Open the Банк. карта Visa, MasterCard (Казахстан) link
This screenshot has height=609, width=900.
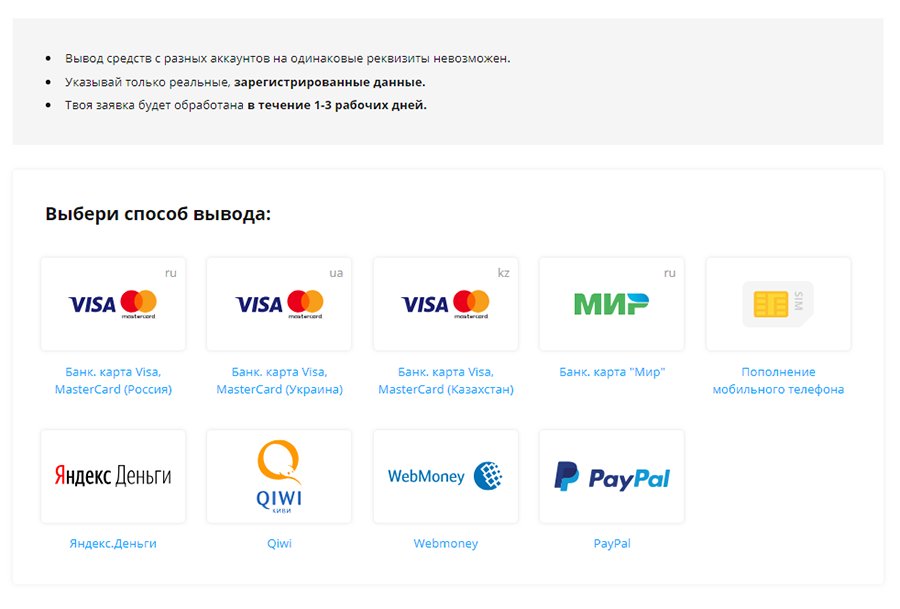coord(445,381)
